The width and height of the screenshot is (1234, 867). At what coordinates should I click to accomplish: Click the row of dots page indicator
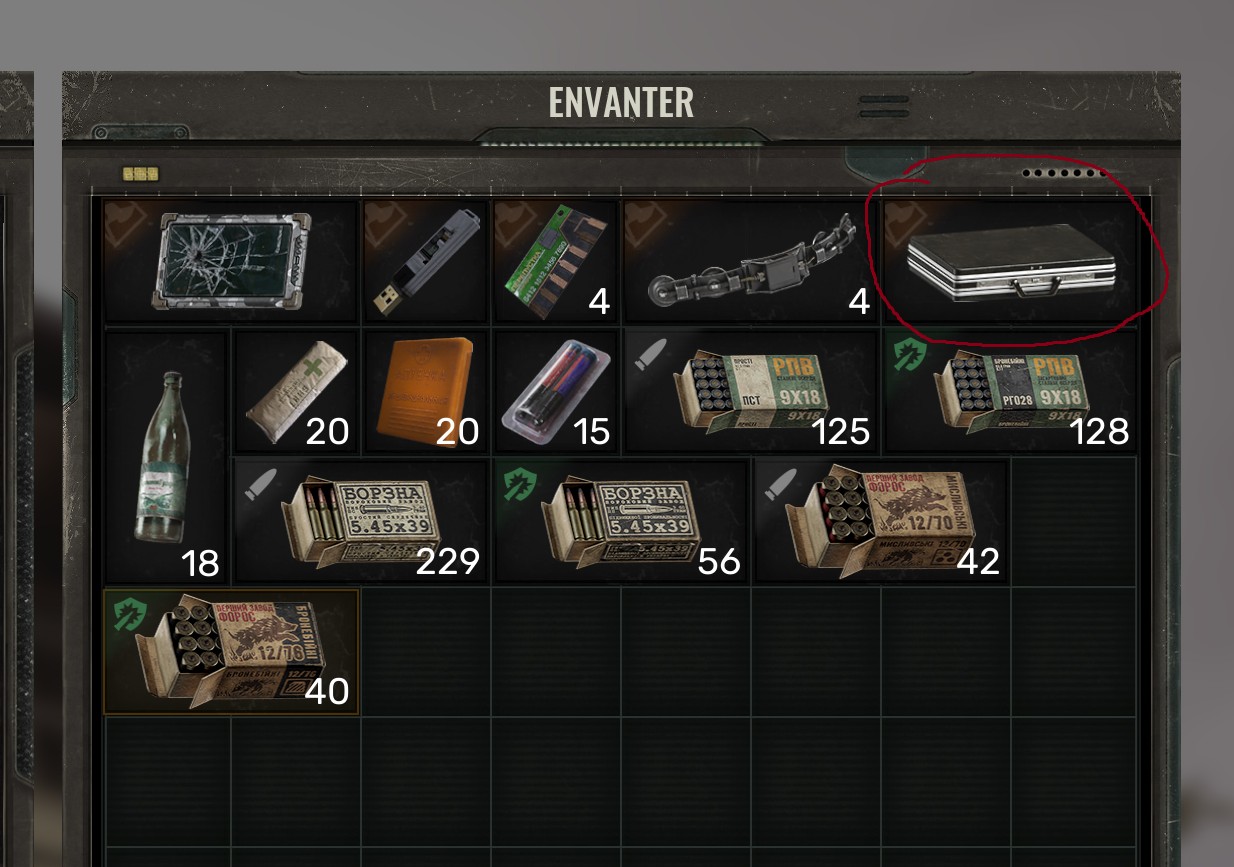coord(1064,173)
